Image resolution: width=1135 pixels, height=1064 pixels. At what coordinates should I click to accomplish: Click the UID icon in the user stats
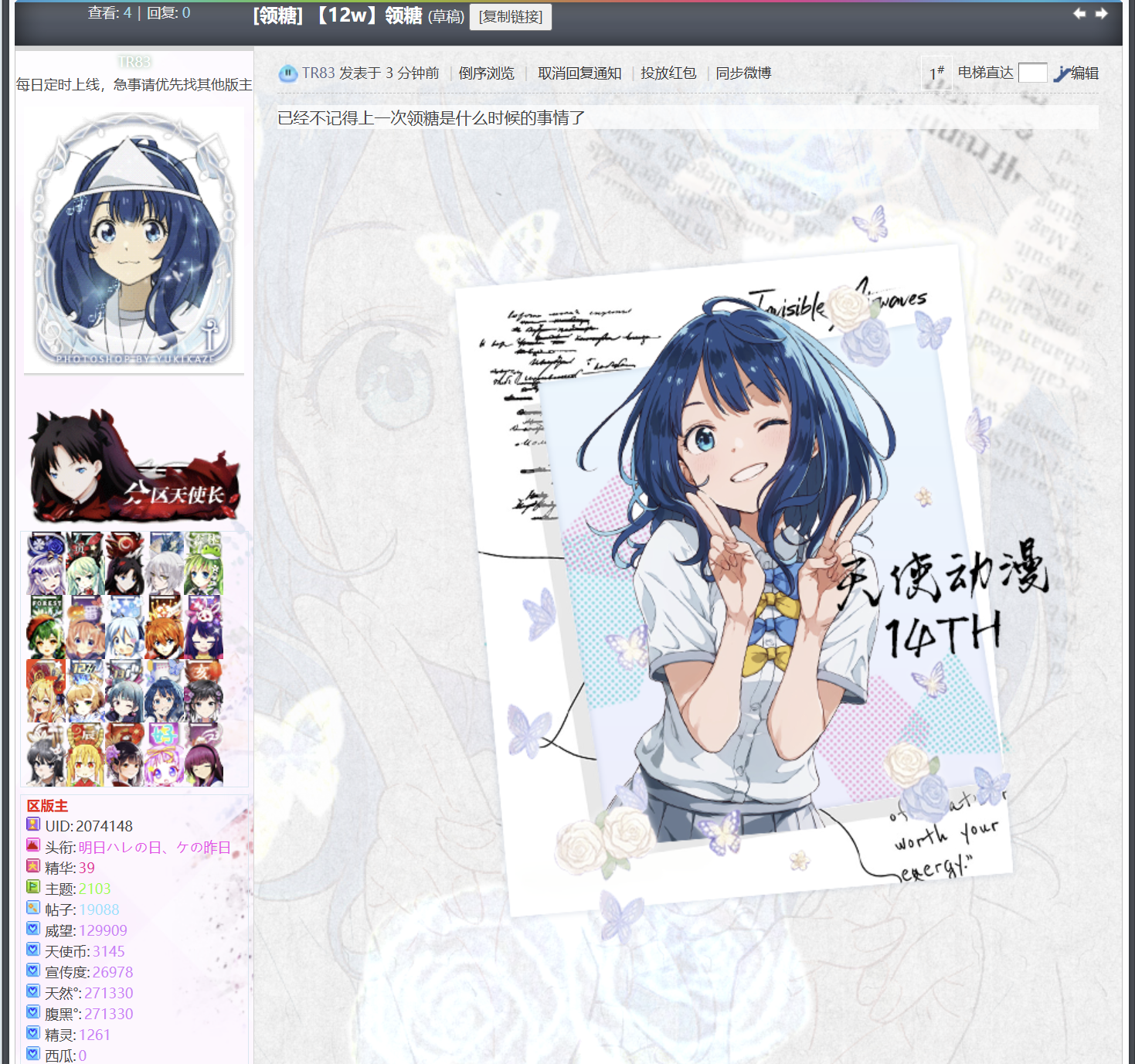click(x=33, y=824)
